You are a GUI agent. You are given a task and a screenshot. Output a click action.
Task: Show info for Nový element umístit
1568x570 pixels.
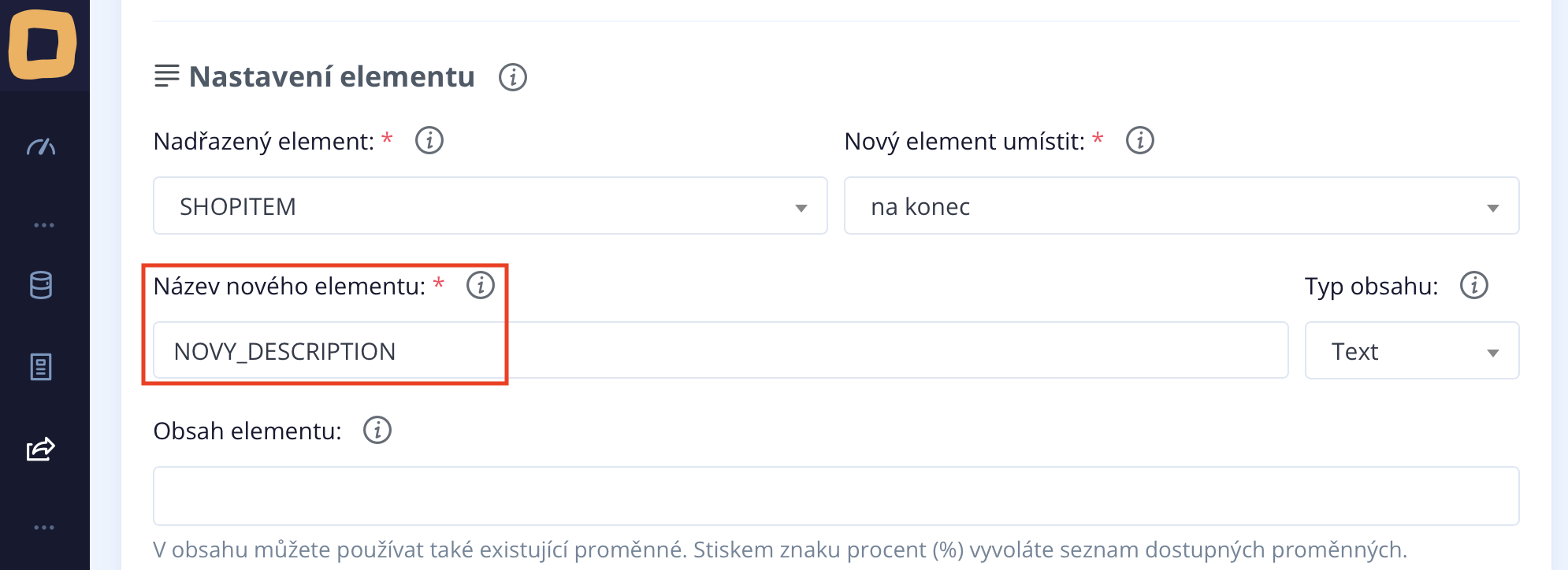pyautogui.click(x=1139, y=141)
